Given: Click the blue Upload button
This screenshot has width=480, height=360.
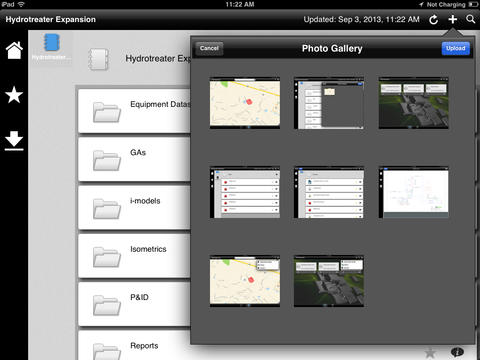Looking at the screenshot, I should coord(456,48).
